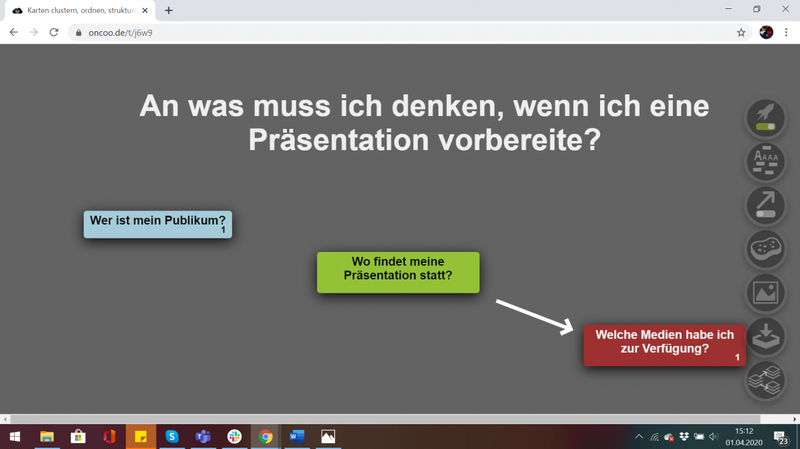Click the download icon in the sidebar

pos(765,336)
